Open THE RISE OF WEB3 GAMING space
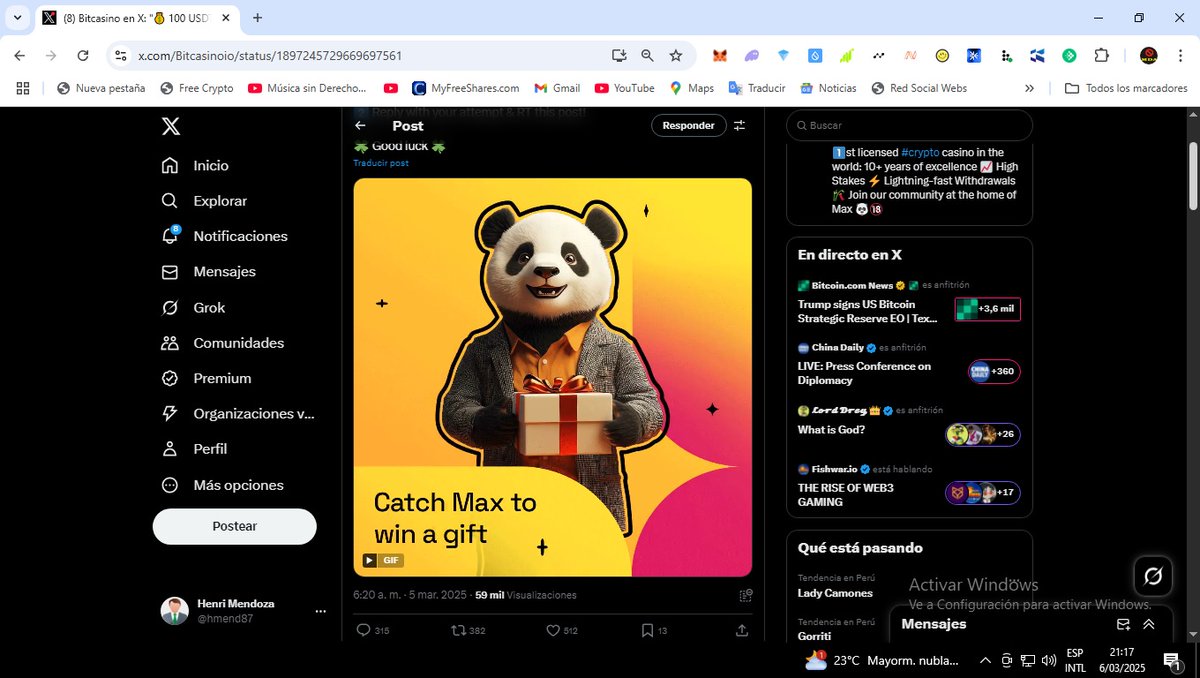The width and height of the screenshot is (1200, 678). pyautogui.click(x=845, y=495)
